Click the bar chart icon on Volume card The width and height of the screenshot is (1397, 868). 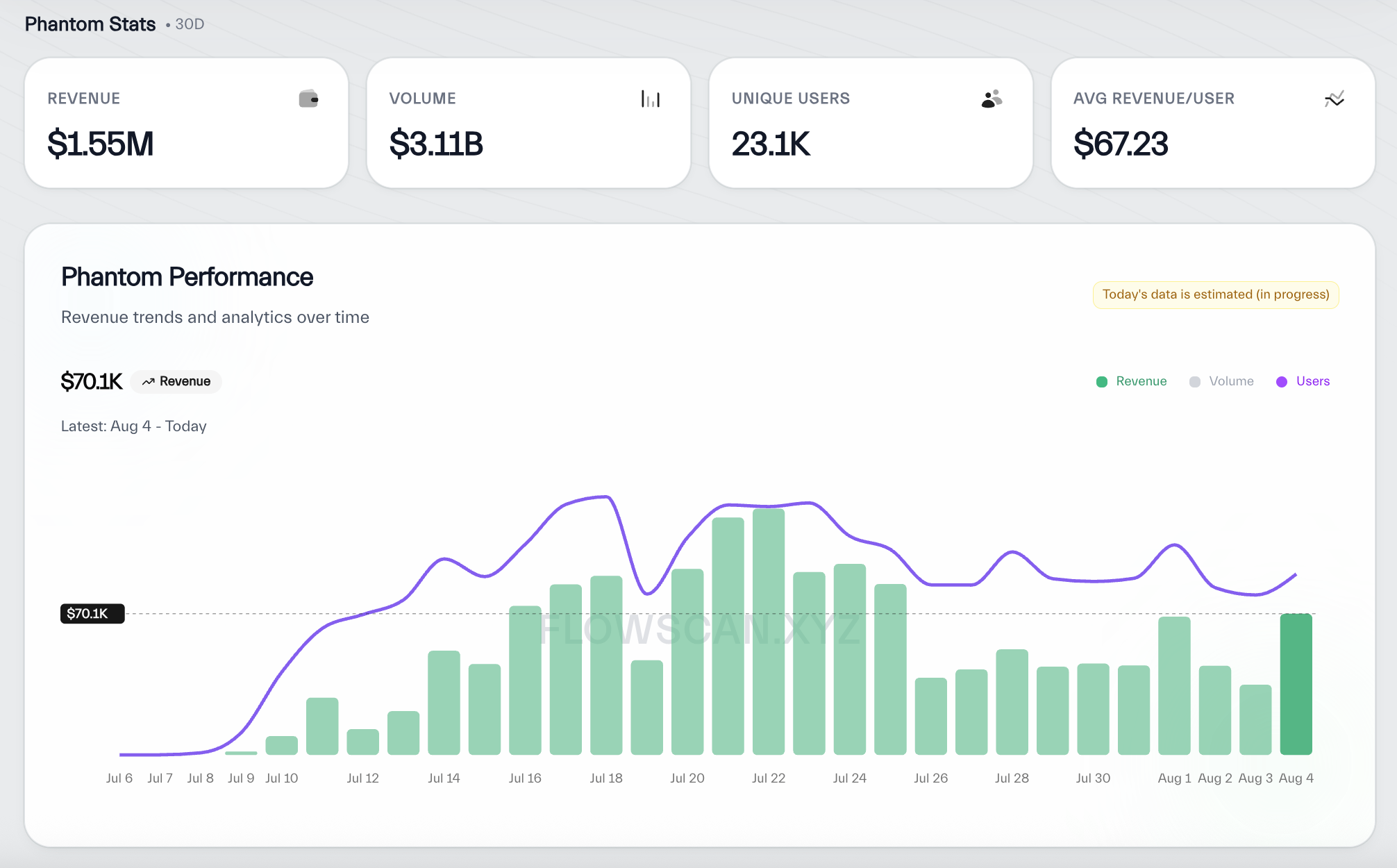[650, 99]
